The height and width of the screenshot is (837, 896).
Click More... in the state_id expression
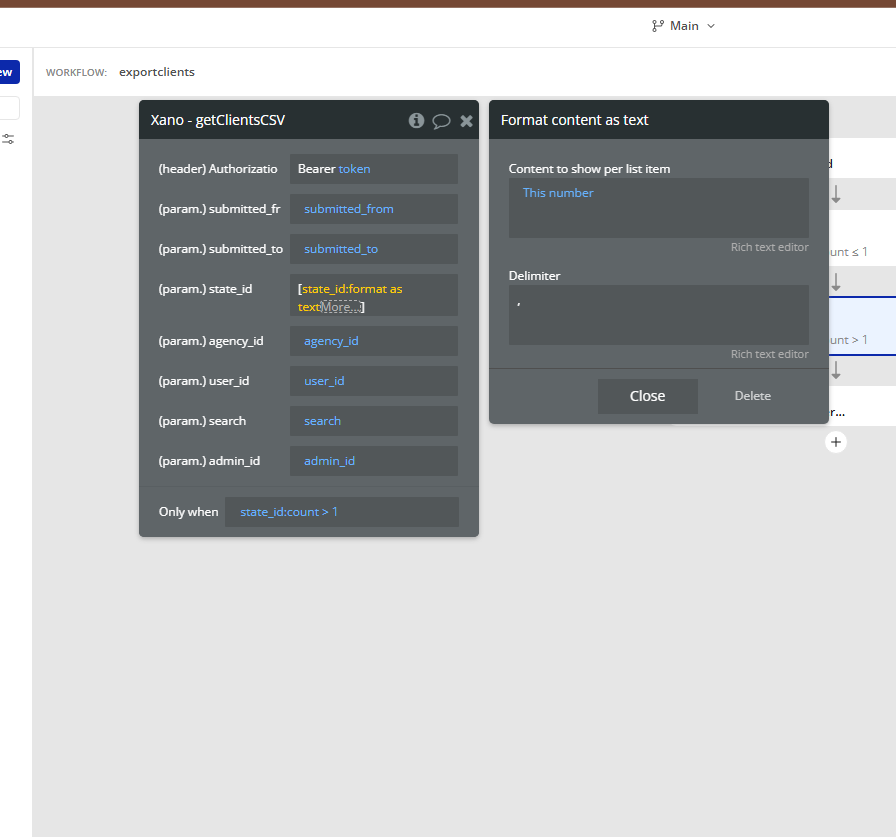tap(341, 307)
